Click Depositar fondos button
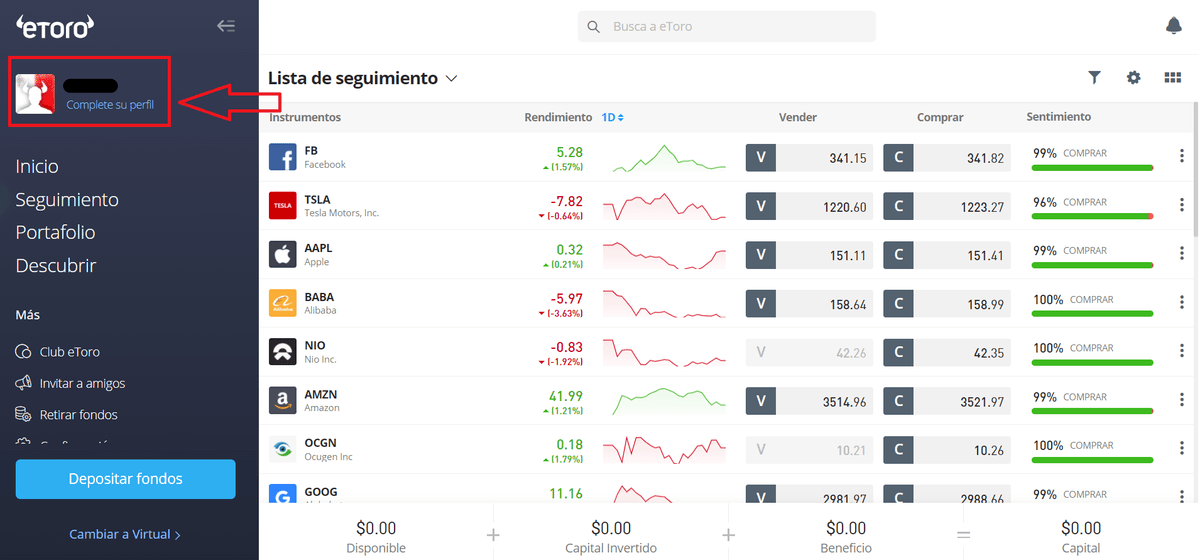The image size is (1200, 560). pos(126,479)
